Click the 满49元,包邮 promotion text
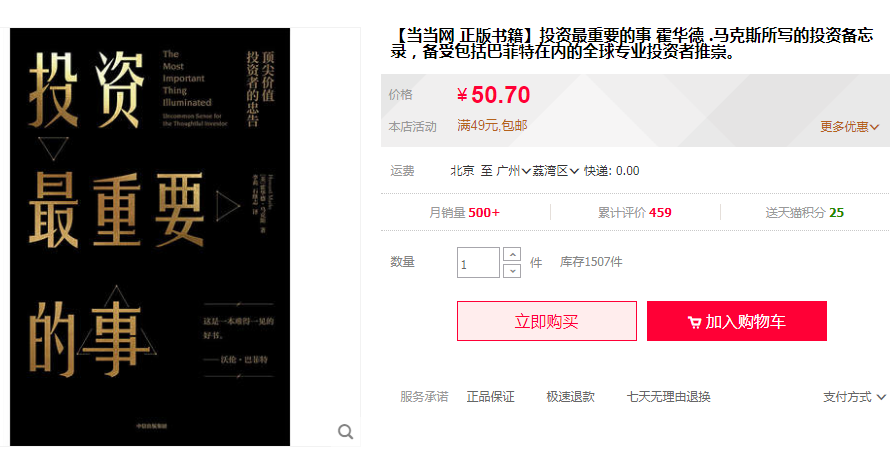The image size is (890, 458). (x=492, y=125)
